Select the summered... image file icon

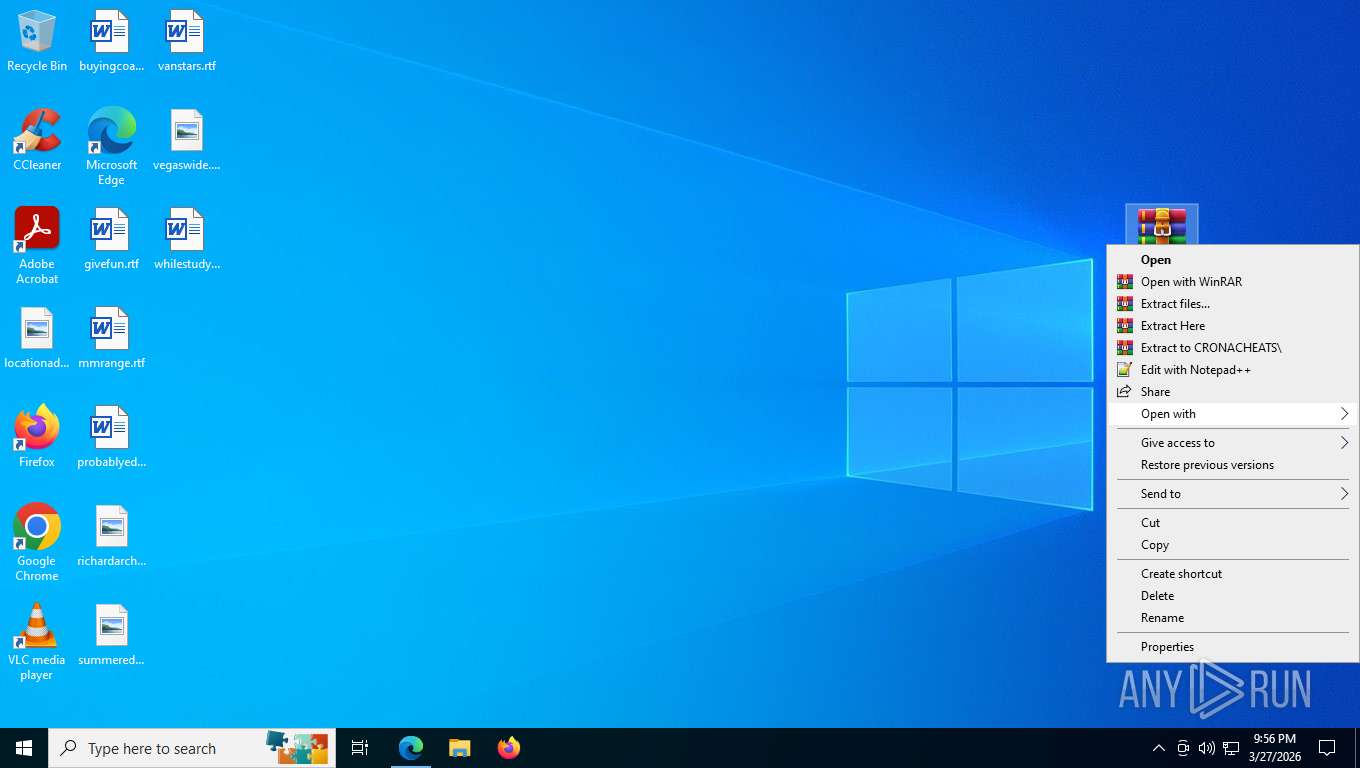coord(111,635)
